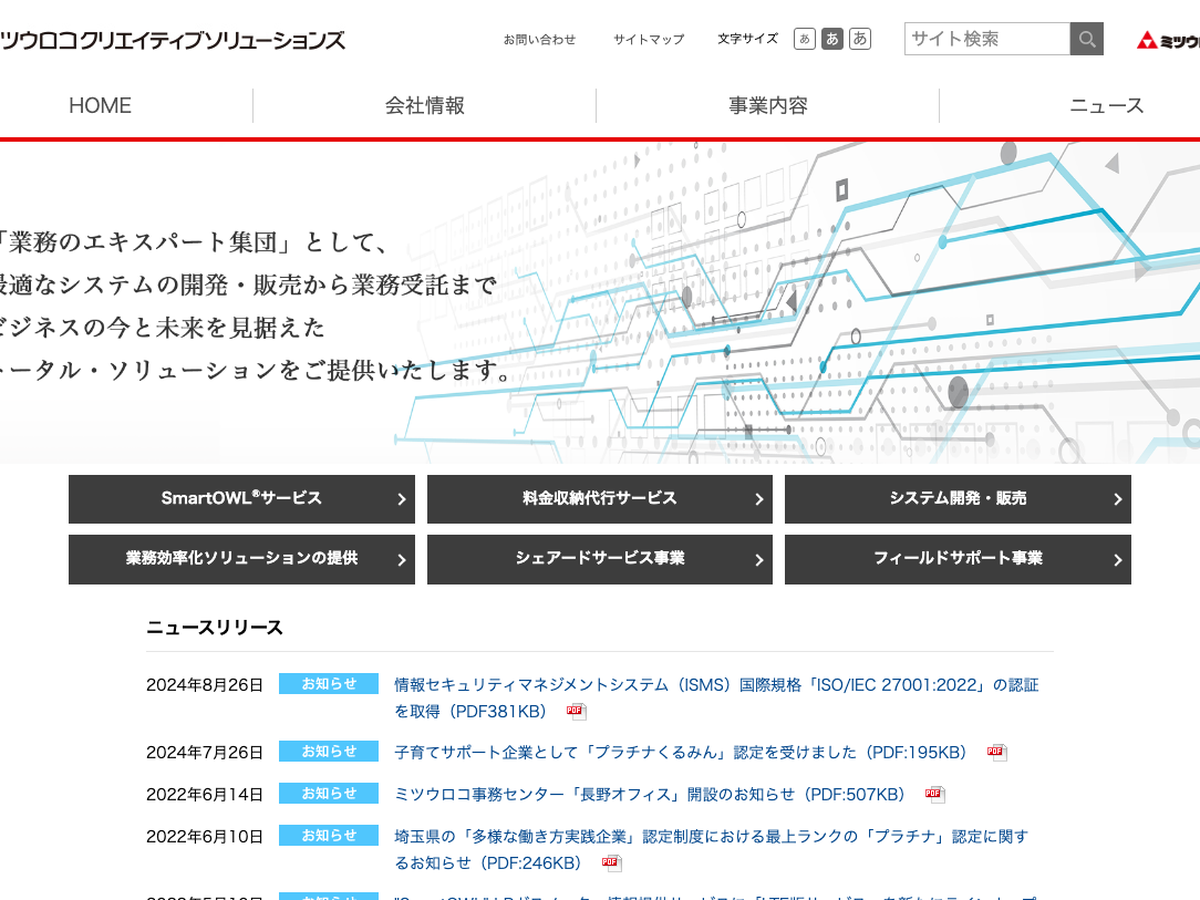The width and height of the screenshot is (1200, 900).
Task: Click the シェアードサービス事業 arrow chevron
Action: (760, 561)
